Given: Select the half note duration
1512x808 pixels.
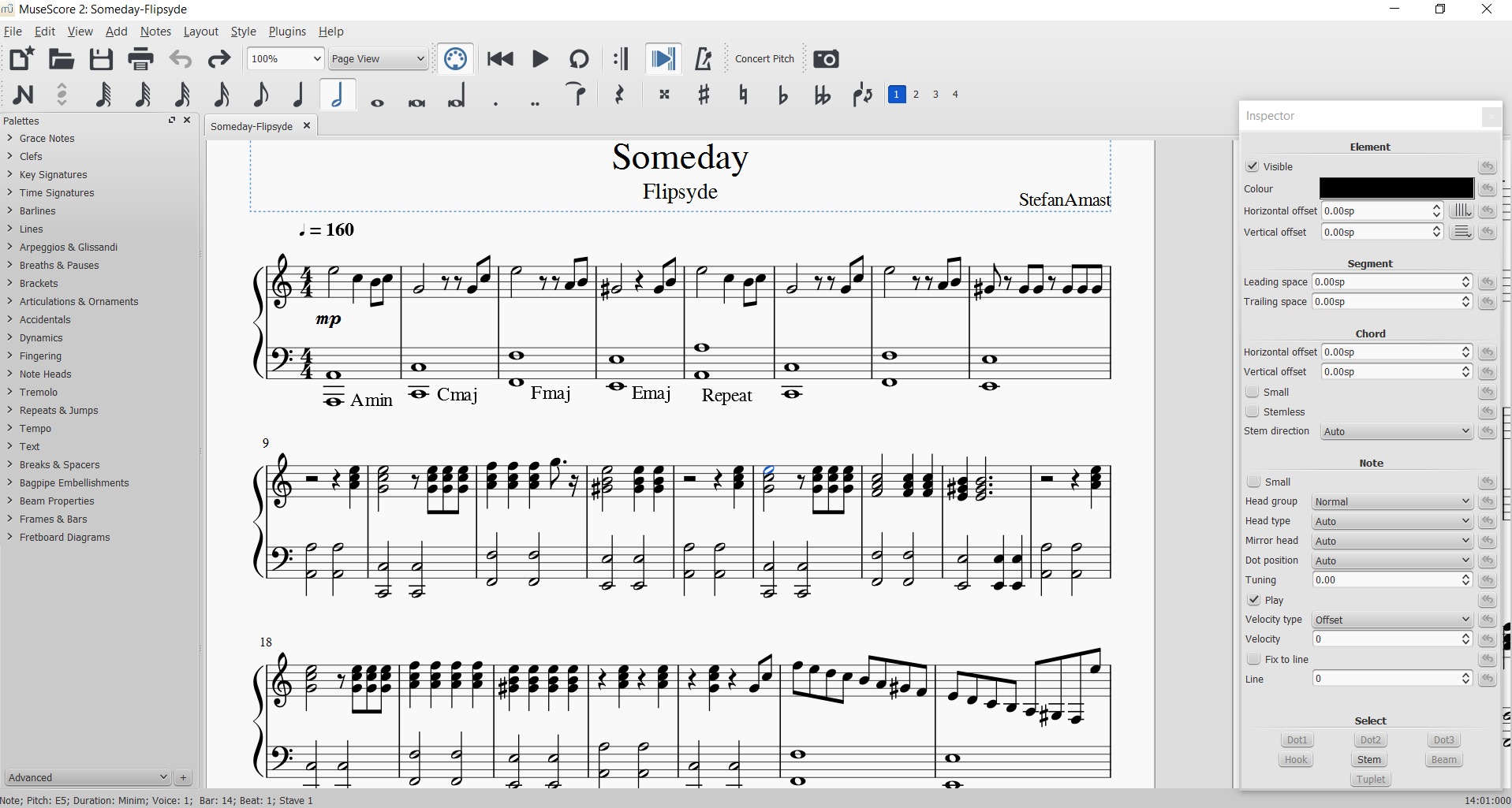Looking at the screenshot, I should click(338, 95).
